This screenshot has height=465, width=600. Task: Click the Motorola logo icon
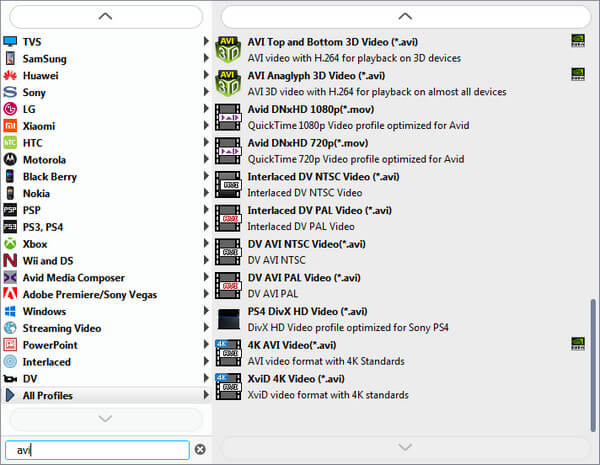coord(10,160)
